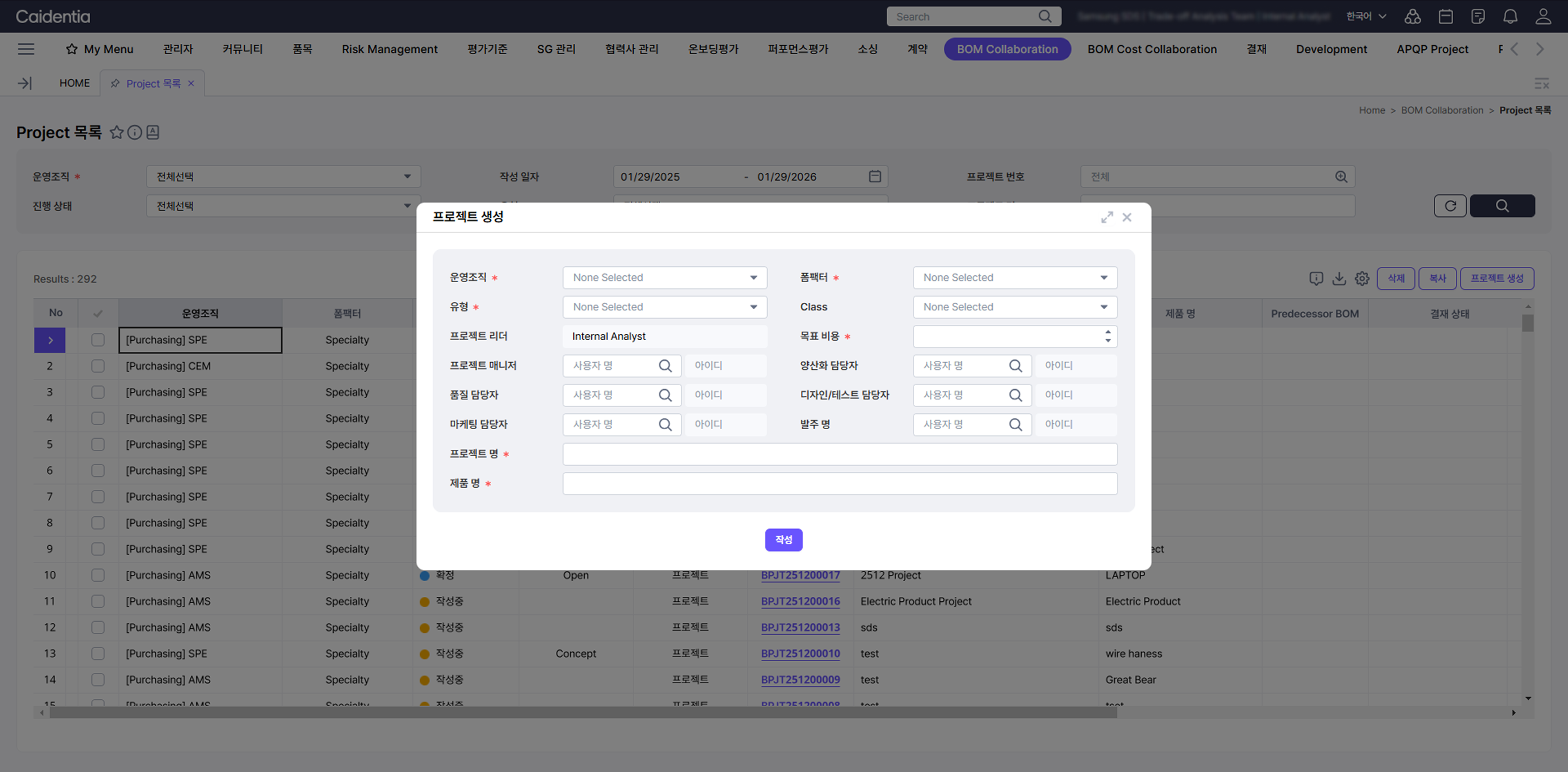Select the row 13 checkbox
Image resolution: width=1568 pixels, height=772 pixels.
coord(98,653)
